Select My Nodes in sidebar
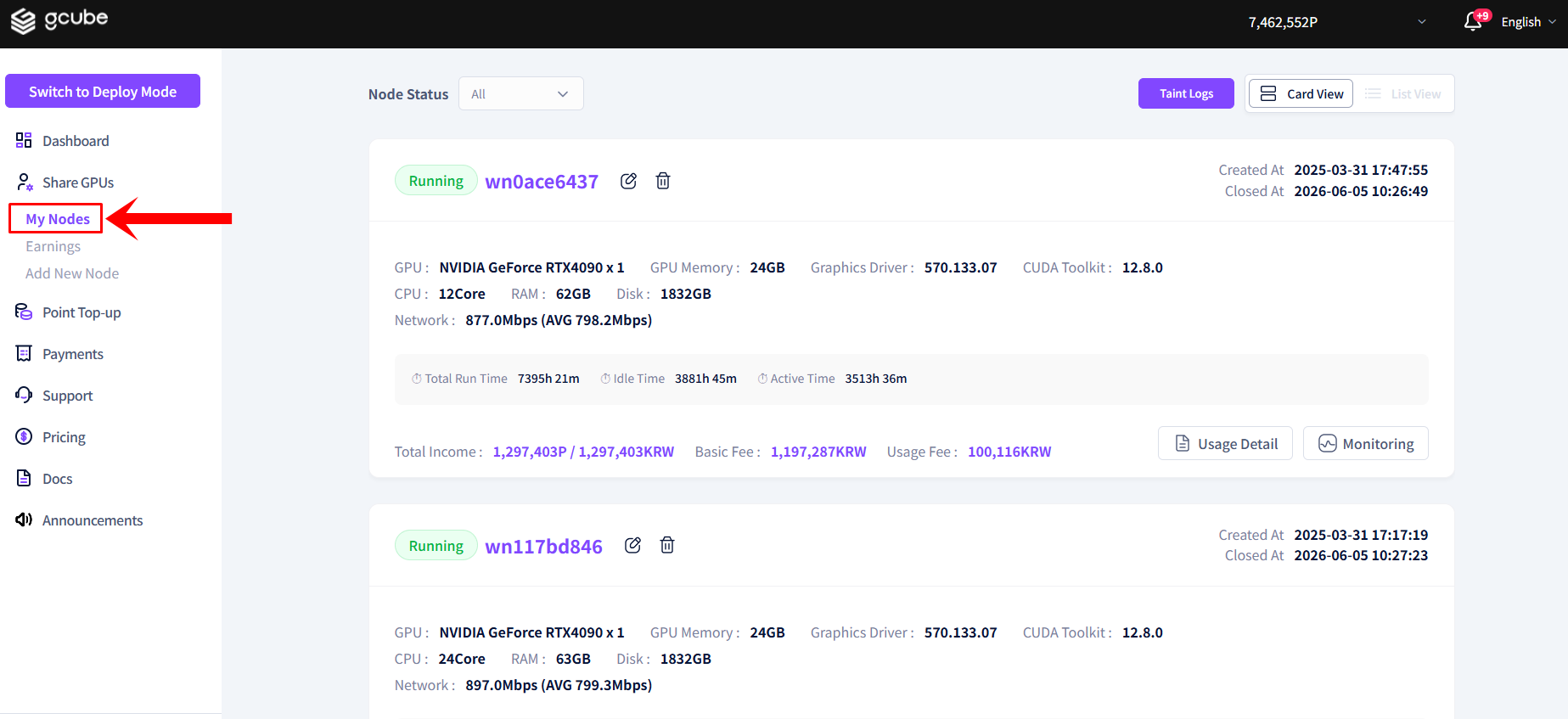Viewport: 1568px width, 719px height. 57,219
